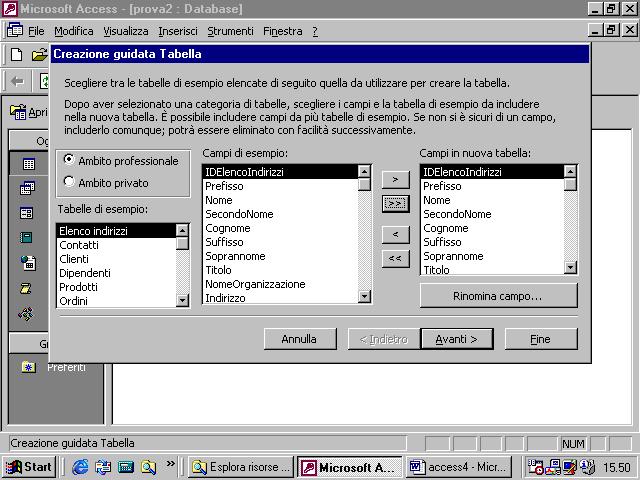
Task: Select Dipendenti in Tabelle di esempio list
Action: 117,273
